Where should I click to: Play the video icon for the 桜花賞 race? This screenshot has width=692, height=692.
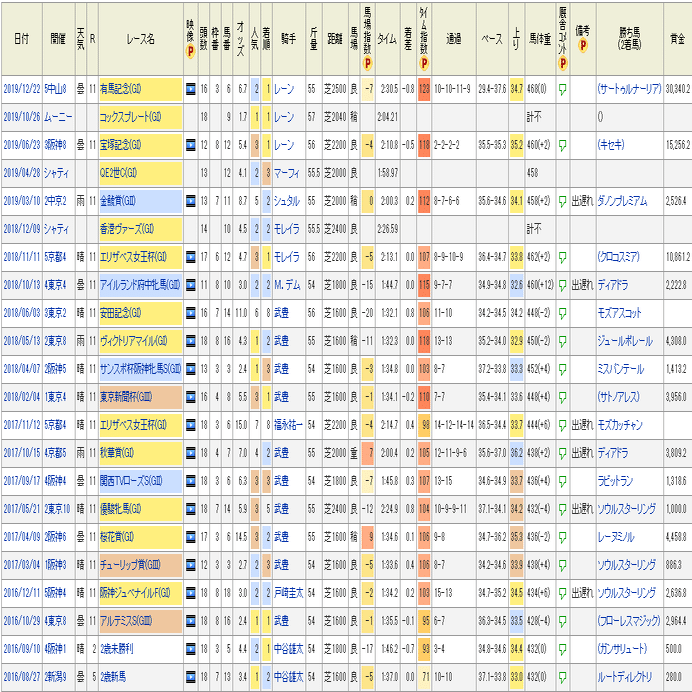pyautogui.click(x=191, y=537)
